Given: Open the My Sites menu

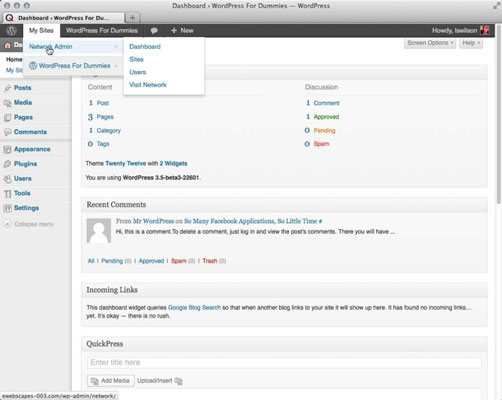Looking at the screenshot, I should 41,31.
